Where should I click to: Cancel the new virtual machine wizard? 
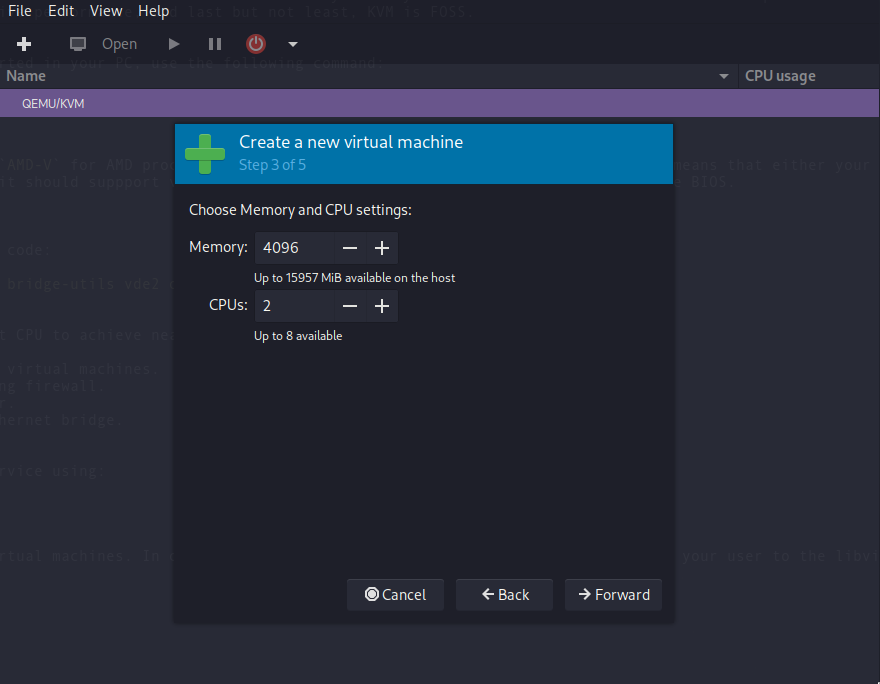click(395, 595)
